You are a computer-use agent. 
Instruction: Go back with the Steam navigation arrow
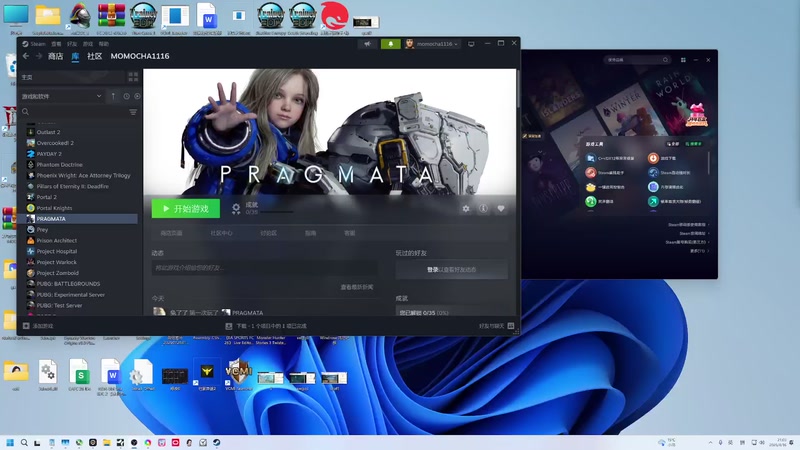[26, 56]
